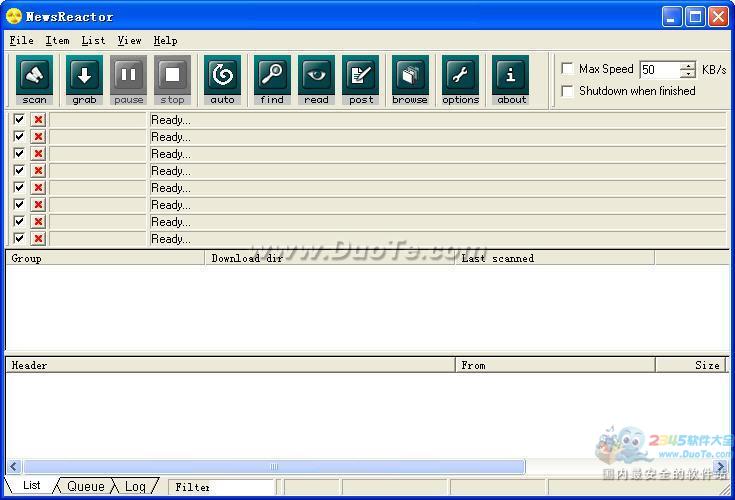
Task: Uncheck the second connection row checkbox
Action: 19,136
